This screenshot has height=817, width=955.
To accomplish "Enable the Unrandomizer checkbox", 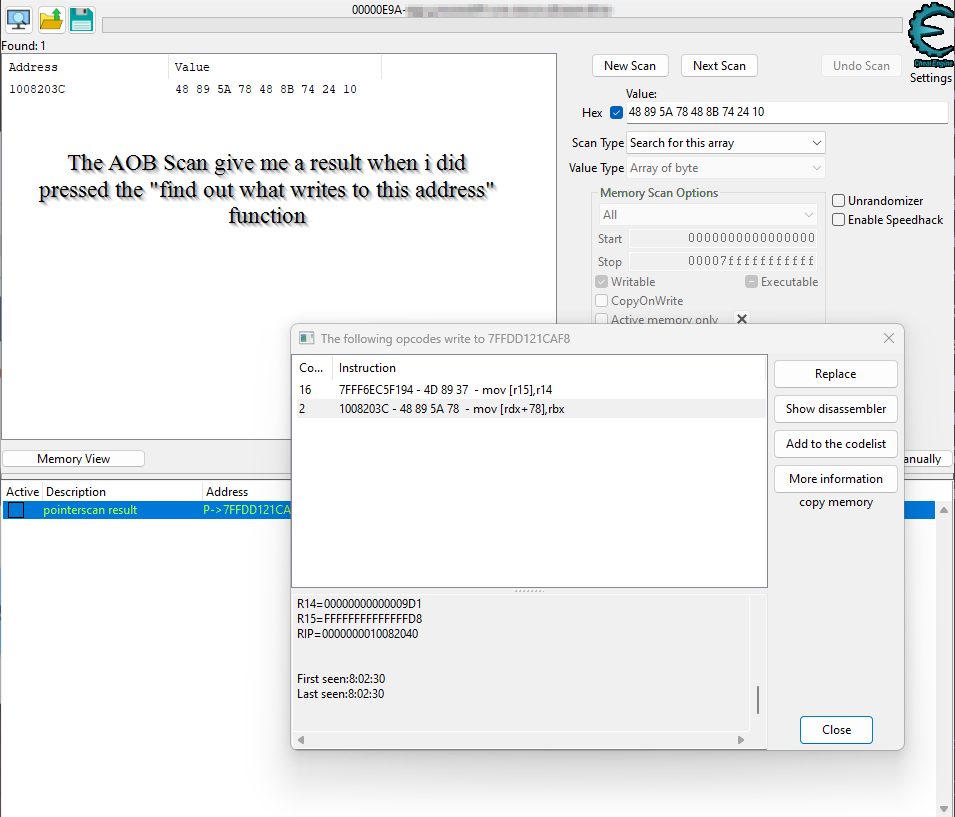I will tap(839, 201).
